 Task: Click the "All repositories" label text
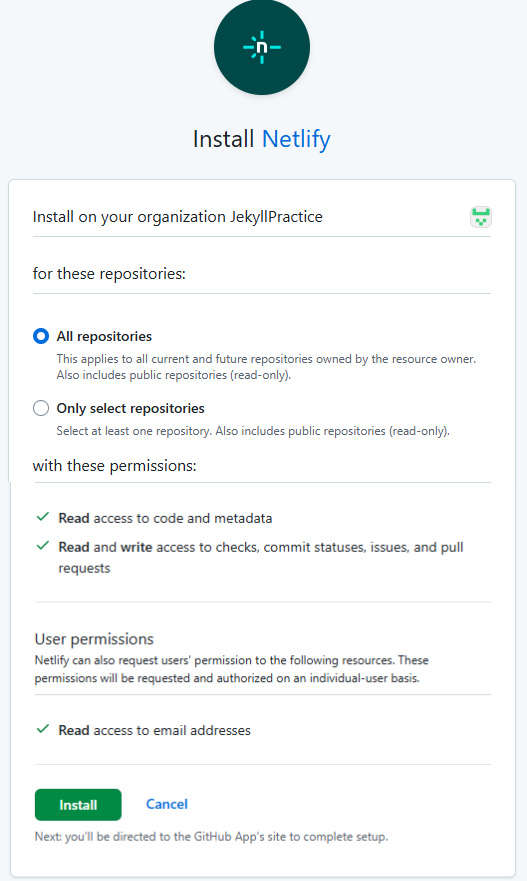point(104,336)
